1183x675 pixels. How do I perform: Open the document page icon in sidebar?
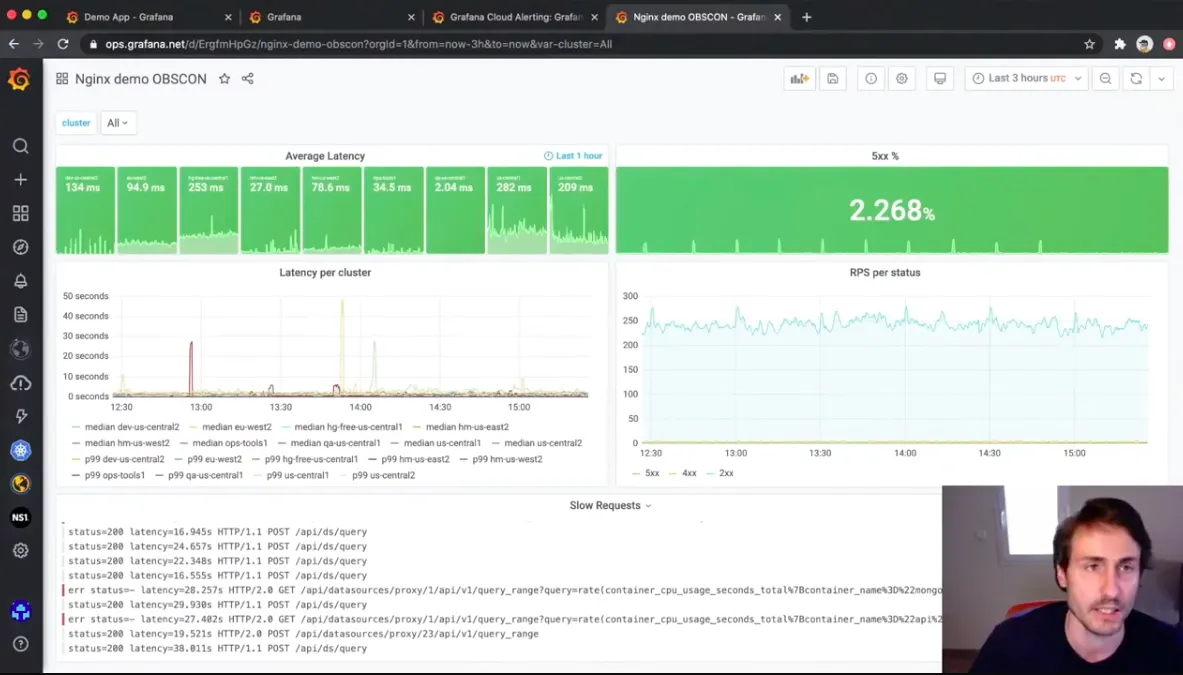pyautogui.click(x=20, y=314)
